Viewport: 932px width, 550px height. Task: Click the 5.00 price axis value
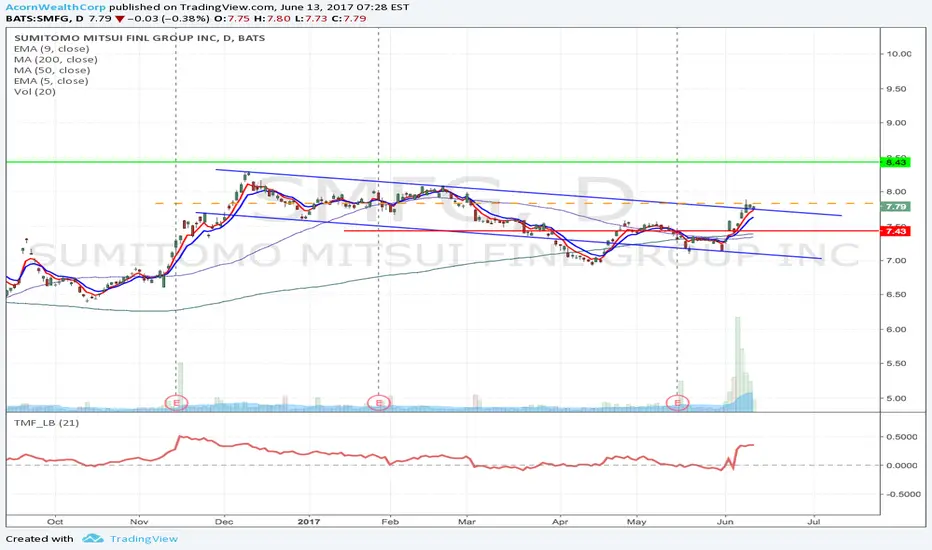pos(896,398)
